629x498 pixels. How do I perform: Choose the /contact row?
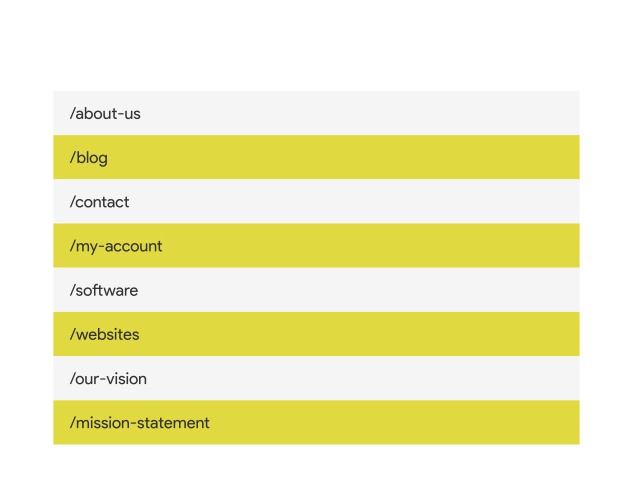316,201
